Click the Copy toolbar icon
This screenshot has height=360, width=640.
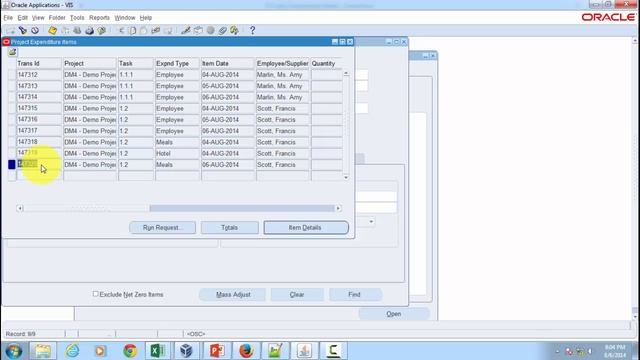coord(133,30)
